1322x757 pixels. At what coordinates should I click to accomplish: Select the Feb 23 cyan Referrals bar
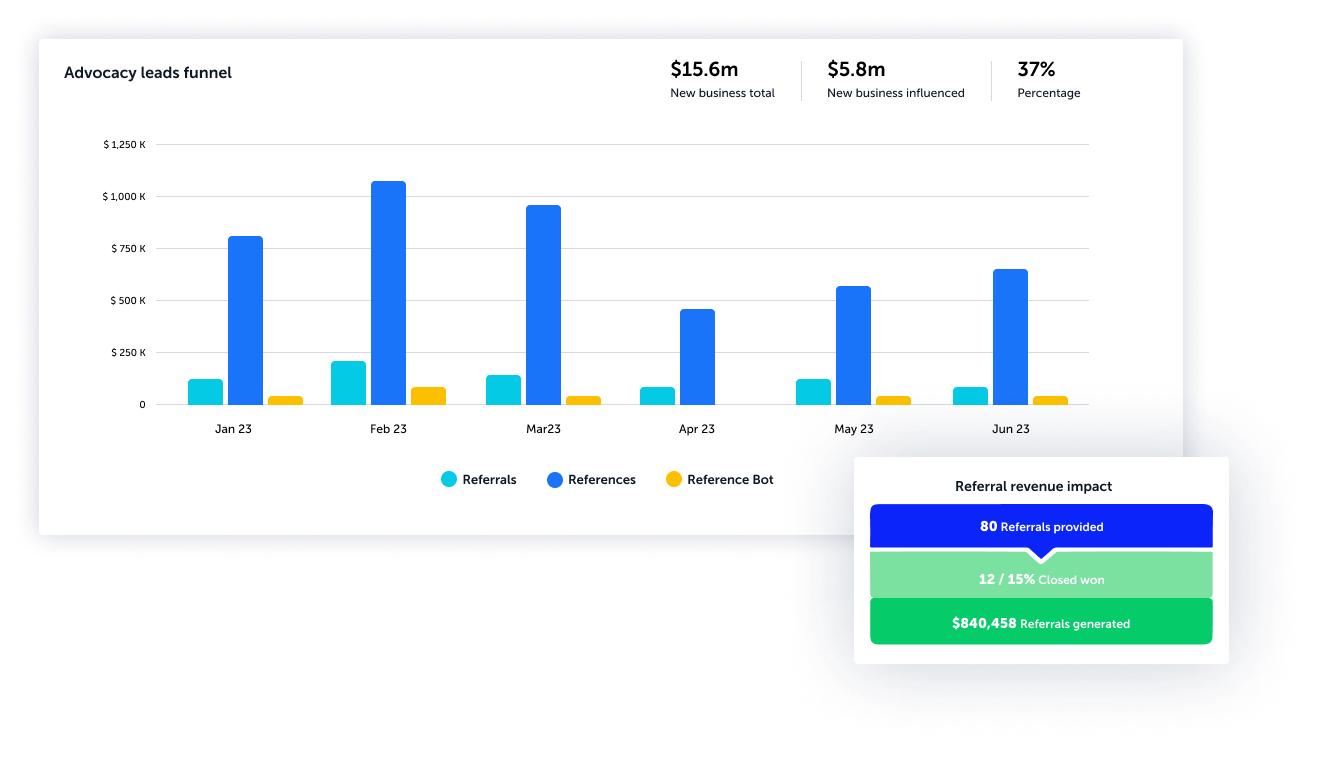pyautogui.click(x=348, y=383)
